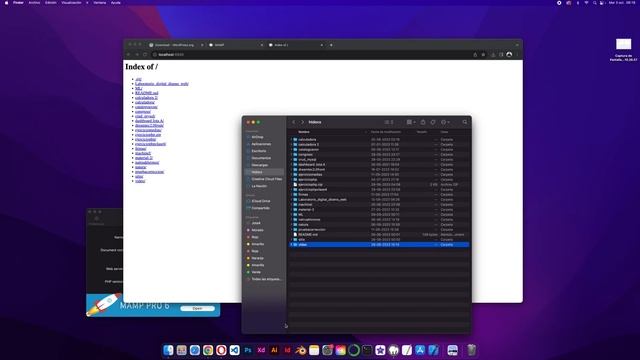Launch Adobe XD from the Dock
The image size is (640, 360).
coord(261,350)
